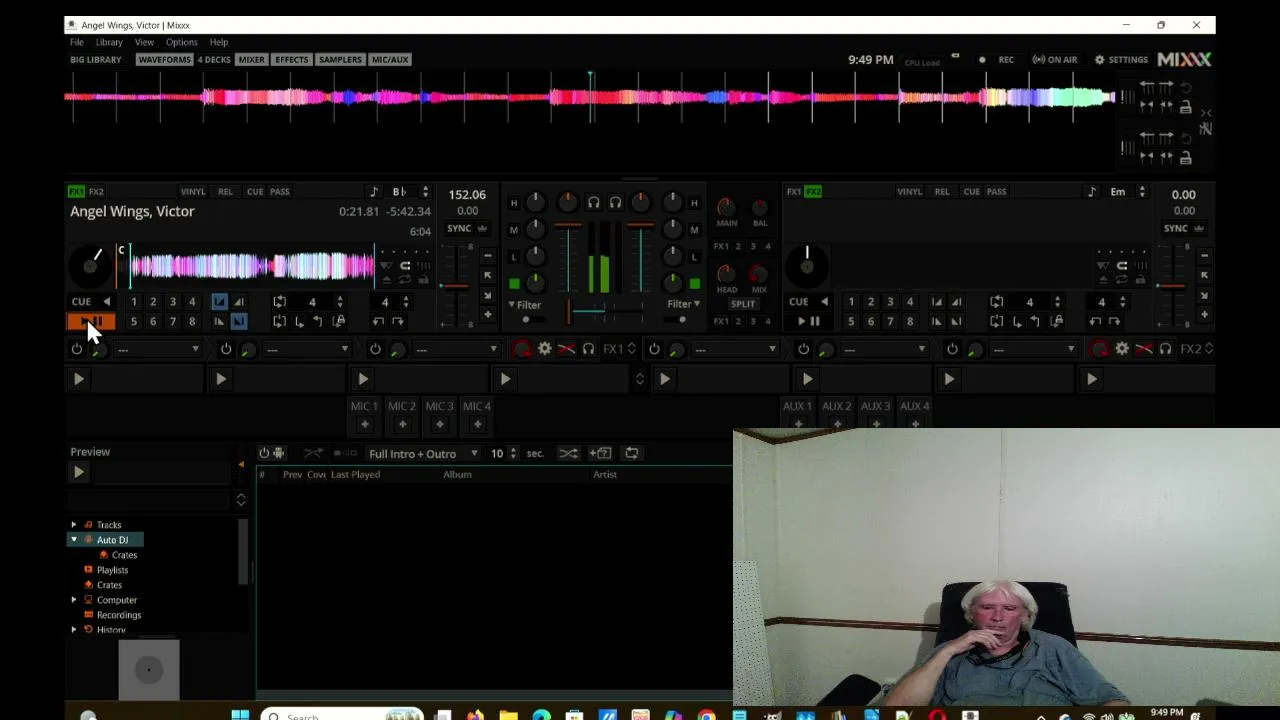This screenshot has width=1280, height=720.
Task: Toggle the MIXER section
Action: coord(252,59)
